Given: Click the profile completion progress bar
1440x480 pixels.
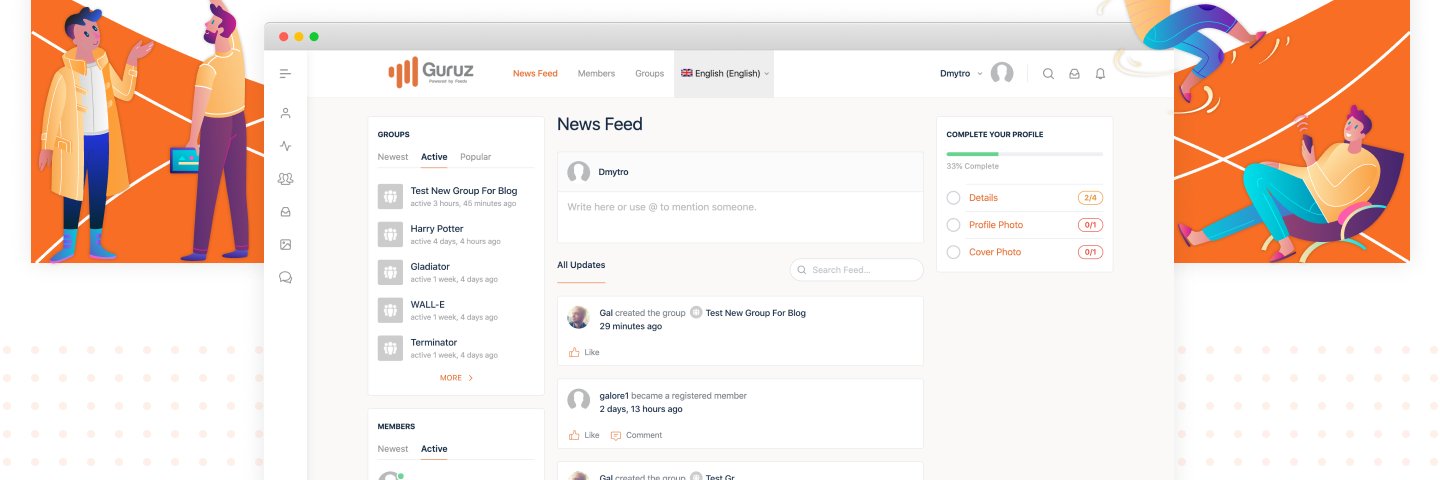Looking at the screenshot, I should coord(1024,154).
